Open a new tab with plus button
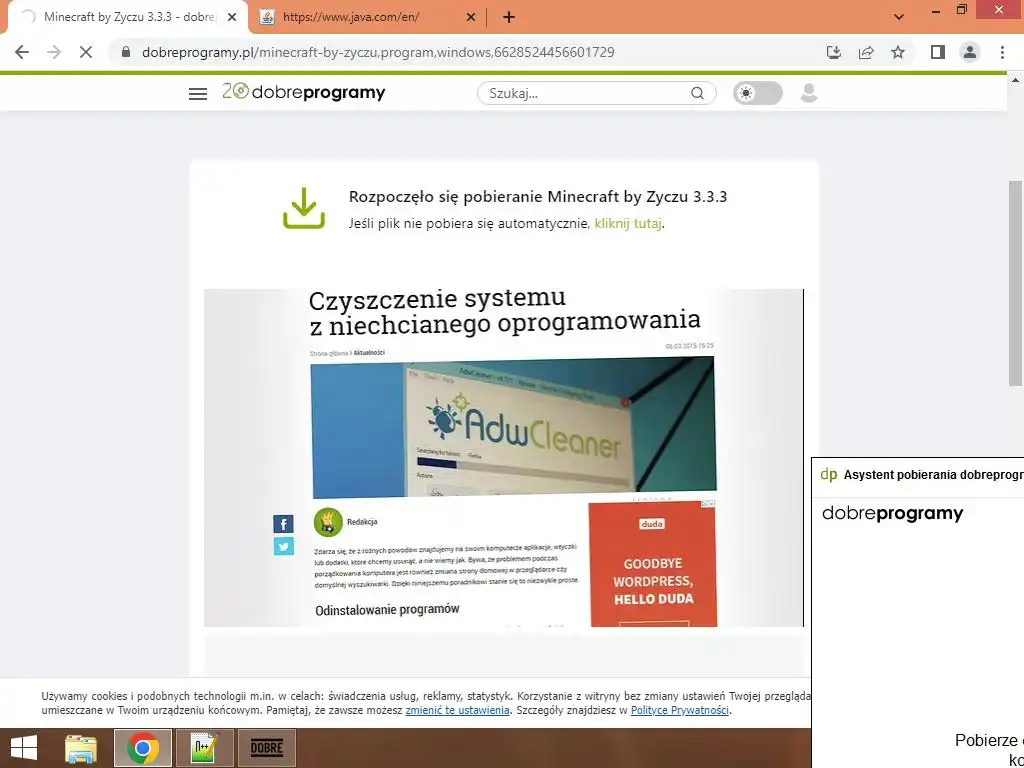 509,17
